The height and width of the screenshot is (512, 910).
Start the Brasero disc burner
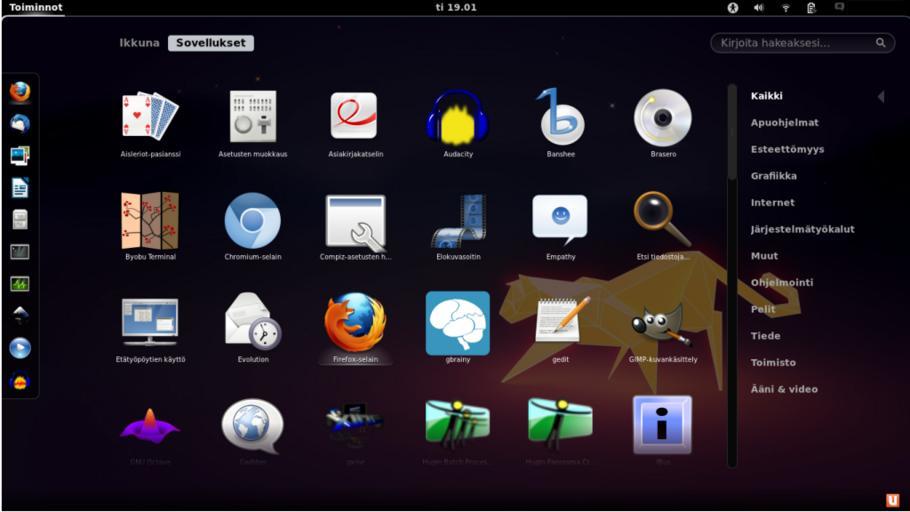tap(662, 120)
